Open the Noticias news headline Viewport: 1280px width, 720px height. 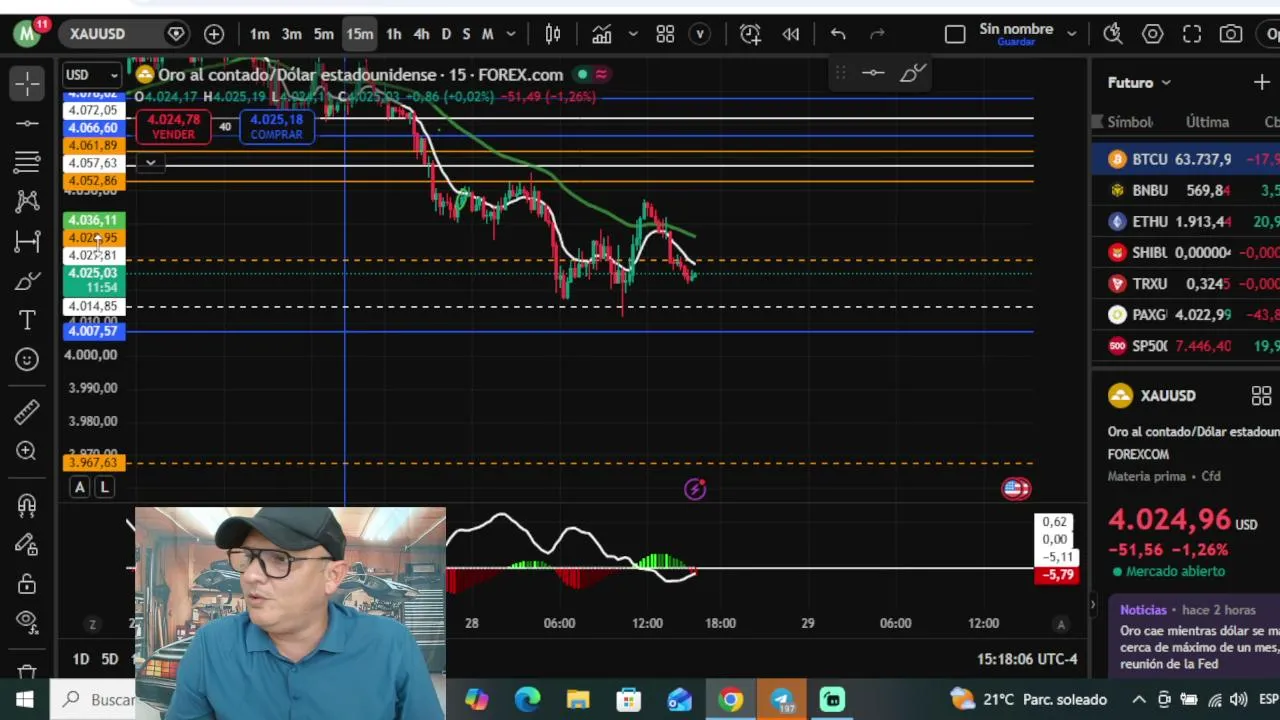[x=1199, y=647]
